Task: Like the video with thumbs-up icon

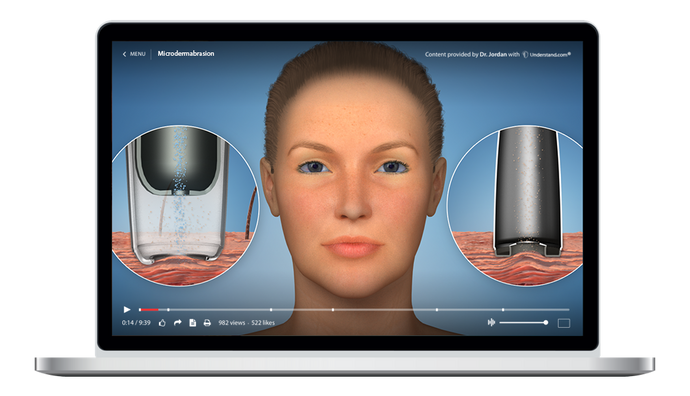Action: coord(162,323)
